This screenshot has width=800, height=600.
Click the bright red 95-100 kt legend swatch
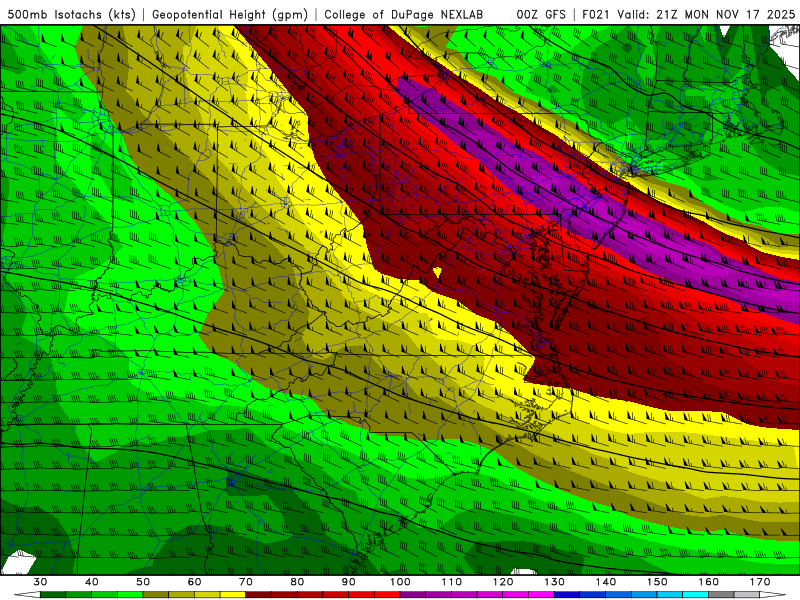click(387, 595)
